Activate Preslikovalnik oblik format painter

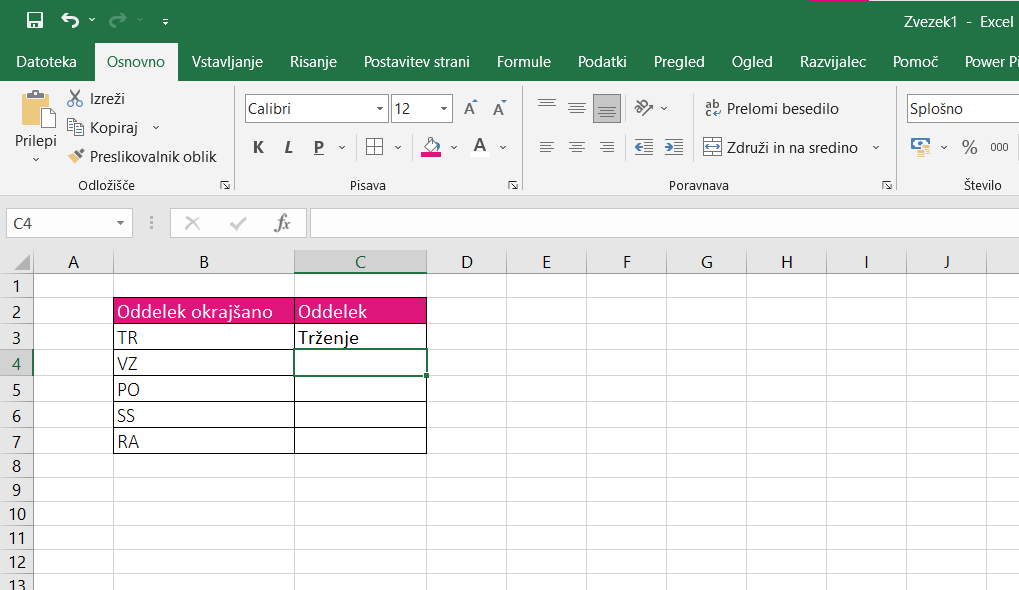tap(142, 157)
